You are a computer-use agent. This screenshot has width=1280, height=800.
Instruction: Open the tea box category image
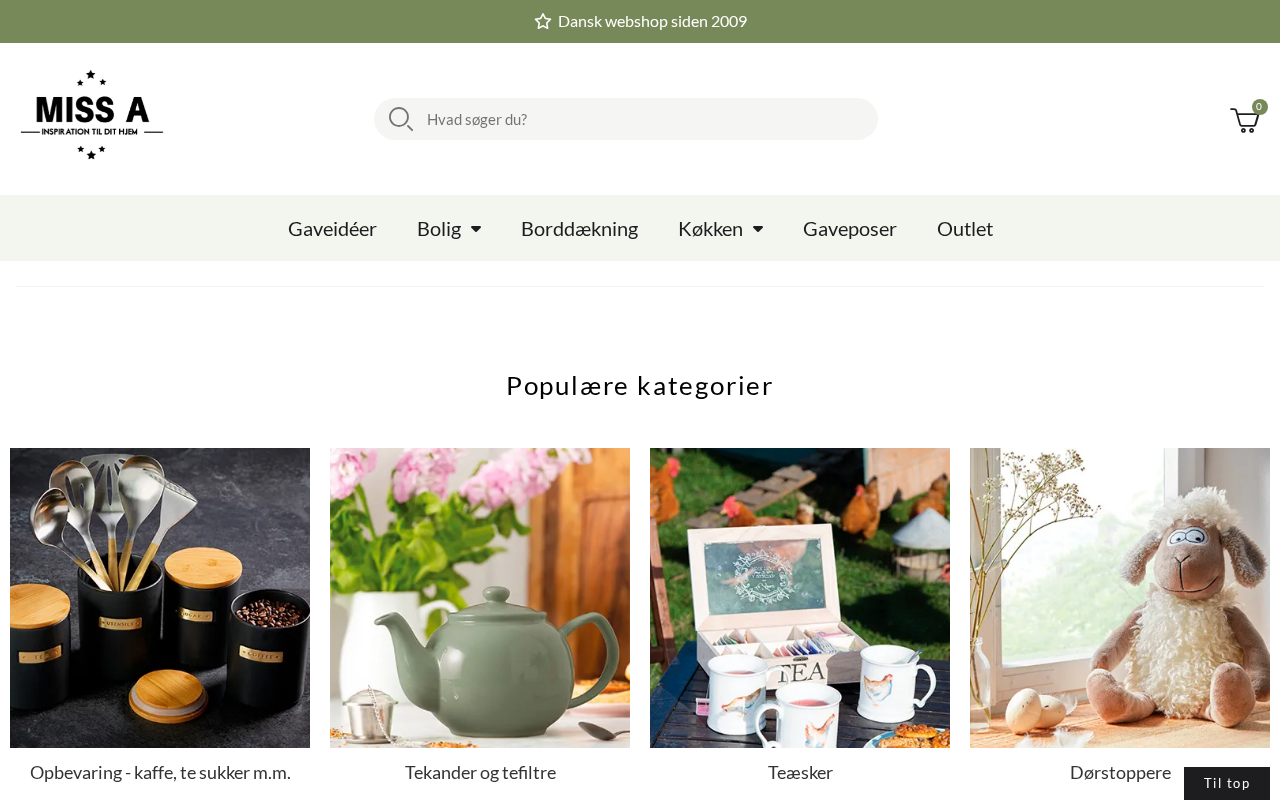(x=800, y=598)
